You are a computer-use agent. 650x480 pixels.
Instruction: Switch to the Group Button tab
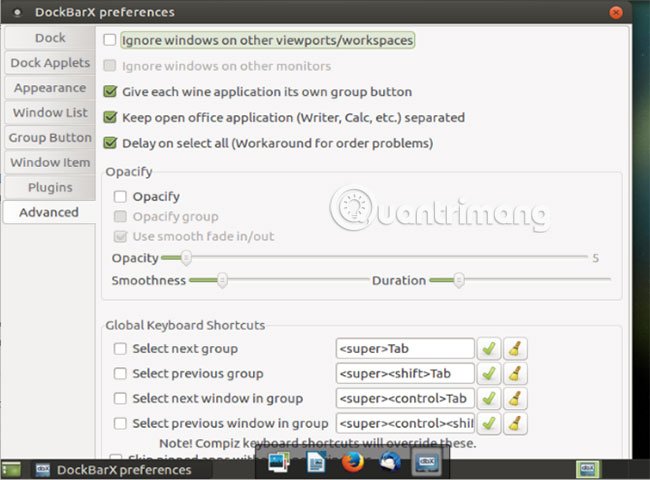point(50,137)
